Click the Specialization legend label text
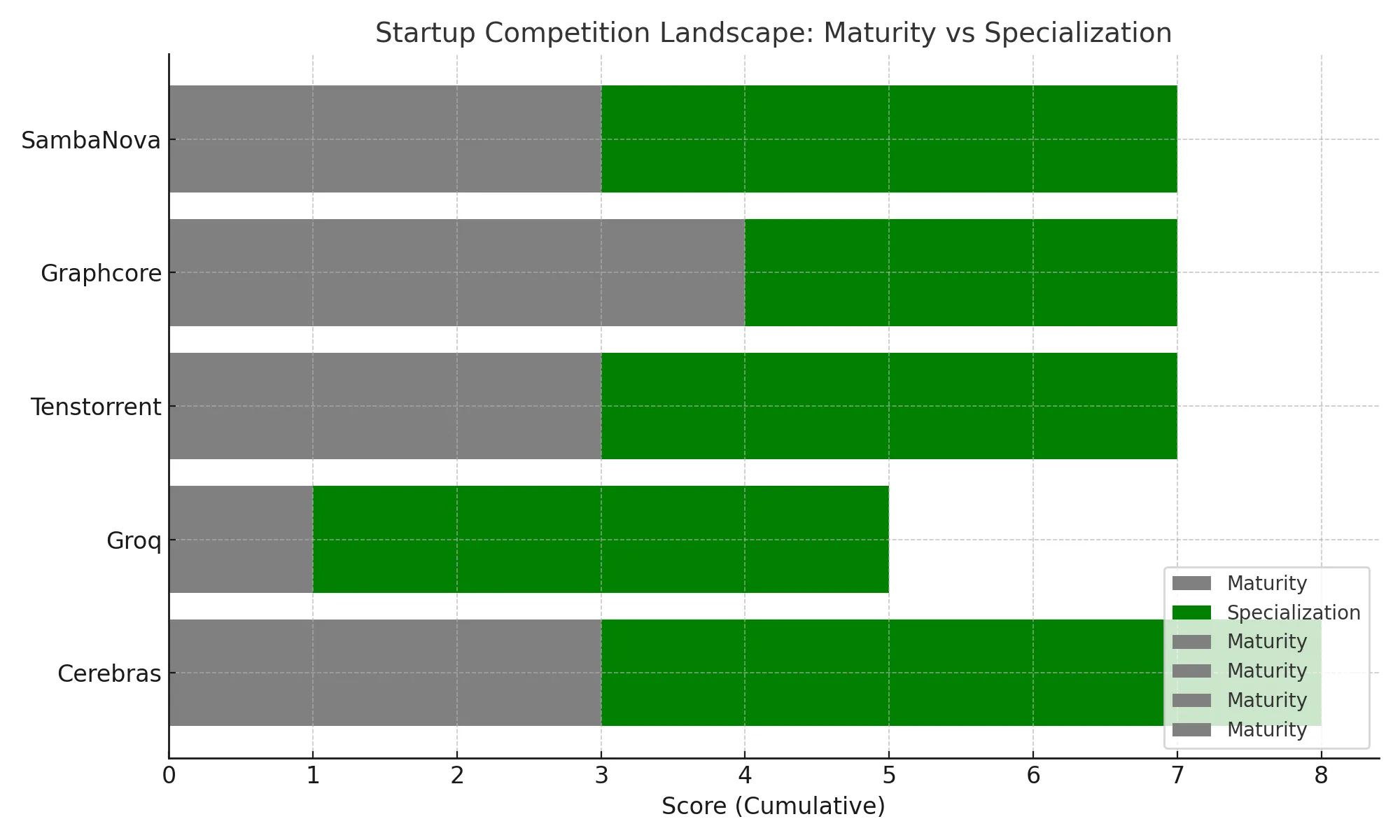This screenshot has height=840, width=1400. [1294, 612]
